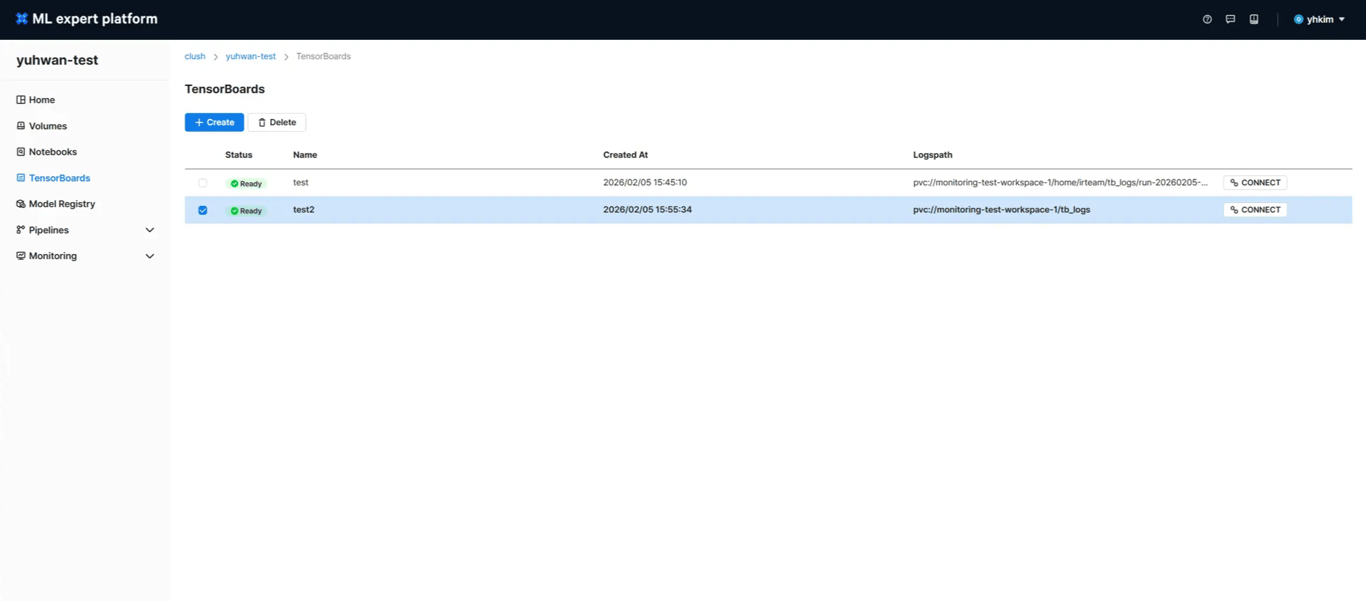Click the Volumes icon in sidebar

click(x=21, y=126)
